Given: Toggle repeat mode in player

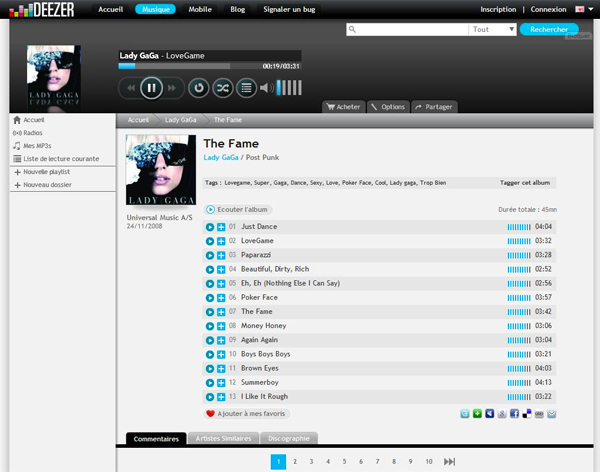Looking at the screenshot, I should point(199,88).
